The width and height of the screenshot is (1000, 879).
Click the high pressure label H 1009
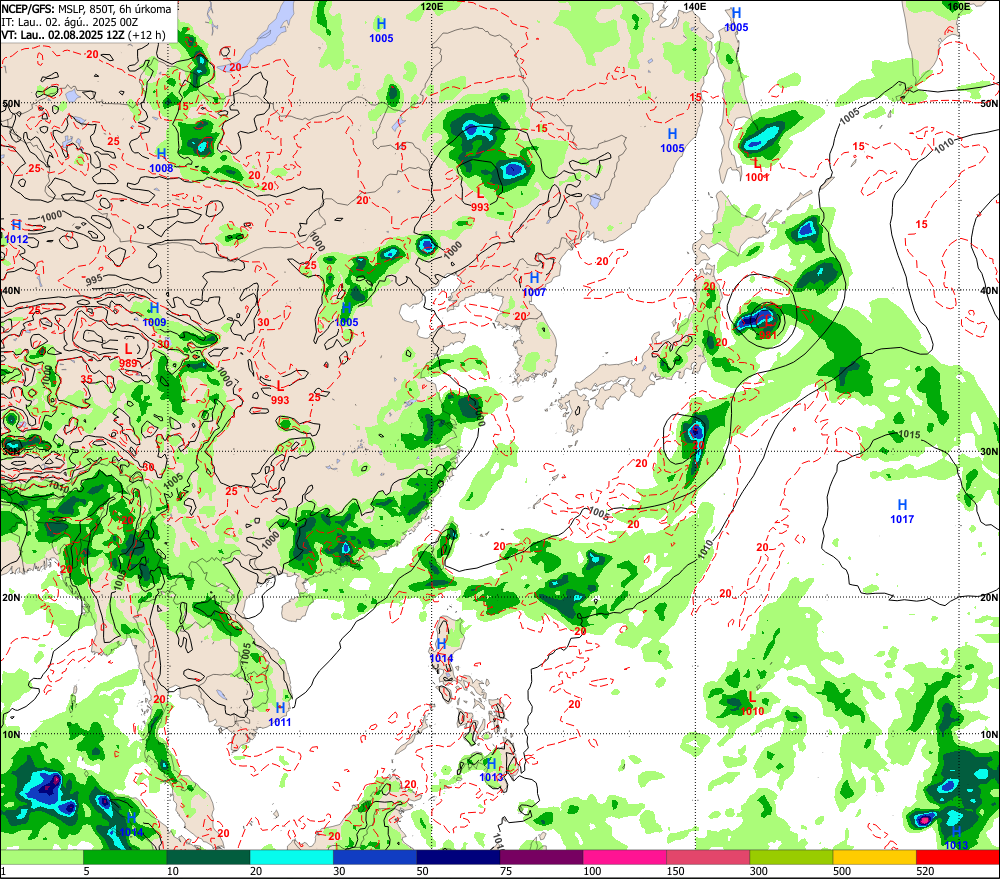tap(154, 315)
